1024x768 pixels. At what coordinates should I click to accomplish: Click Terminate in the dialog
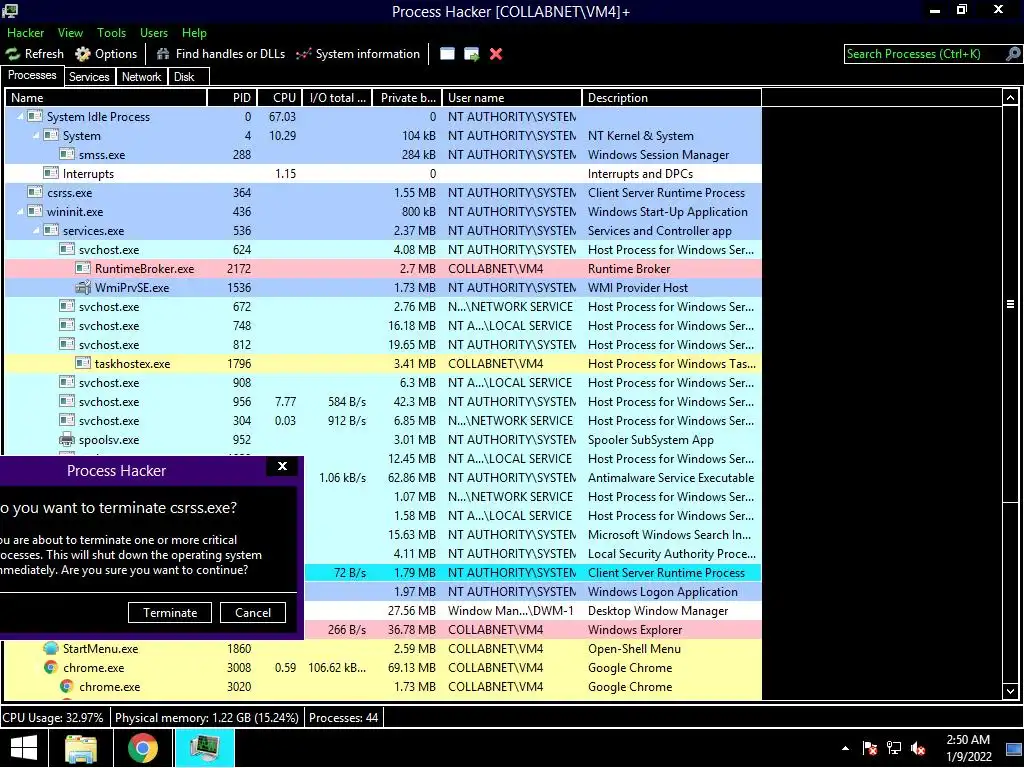170,613
